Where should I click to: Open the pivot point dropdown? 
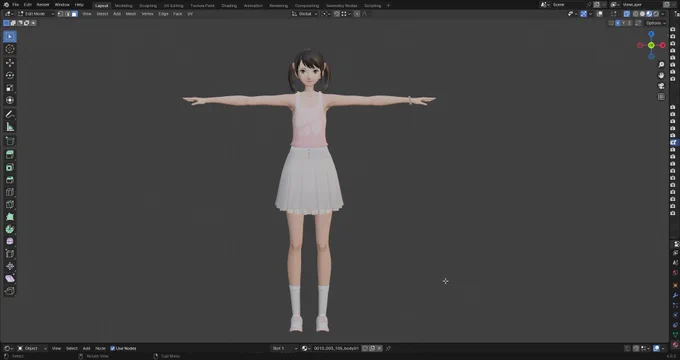click(325, 14)
